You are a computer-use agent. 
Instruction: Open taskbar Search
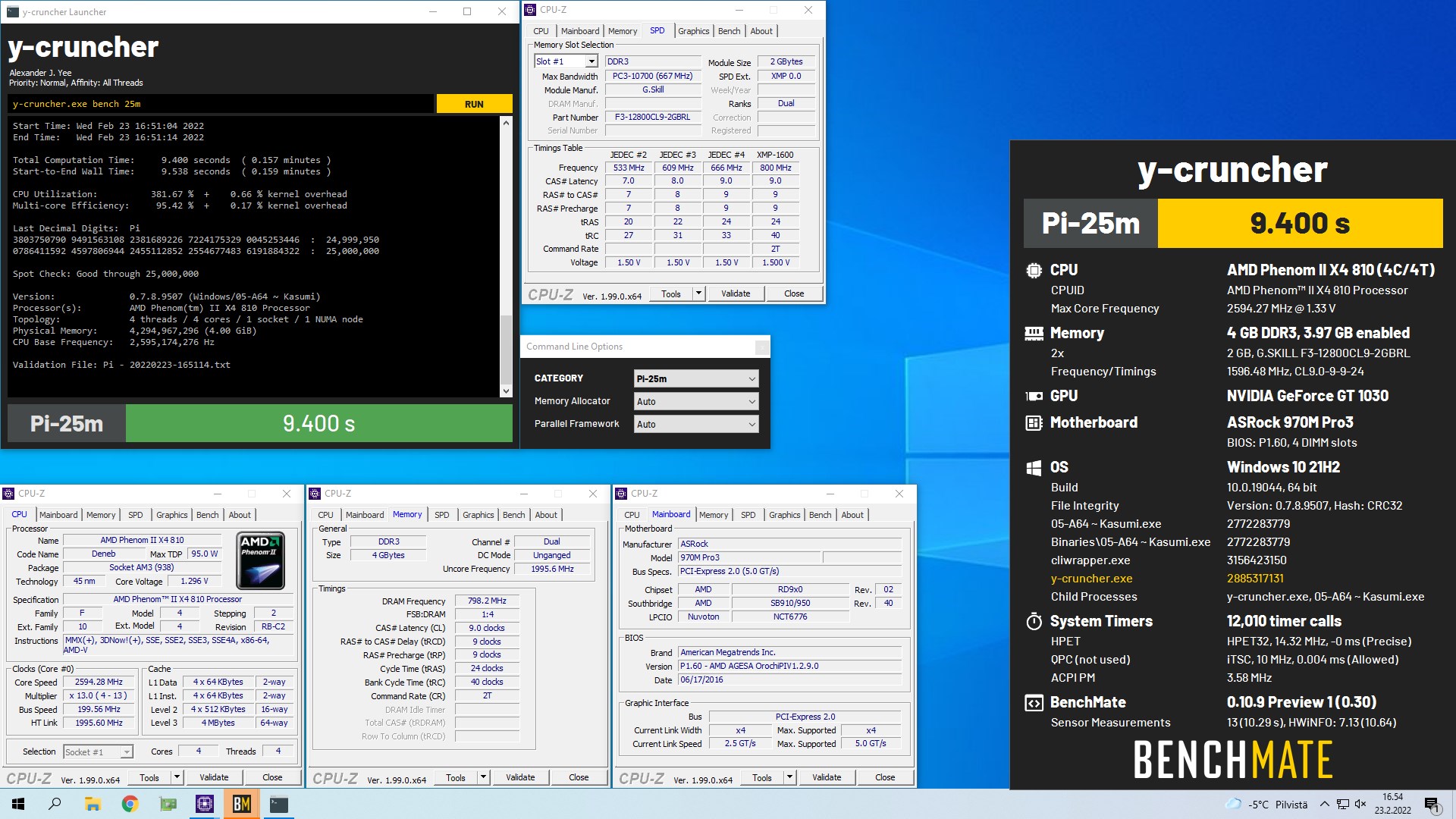pyautogui.click(x=55, y=804)
